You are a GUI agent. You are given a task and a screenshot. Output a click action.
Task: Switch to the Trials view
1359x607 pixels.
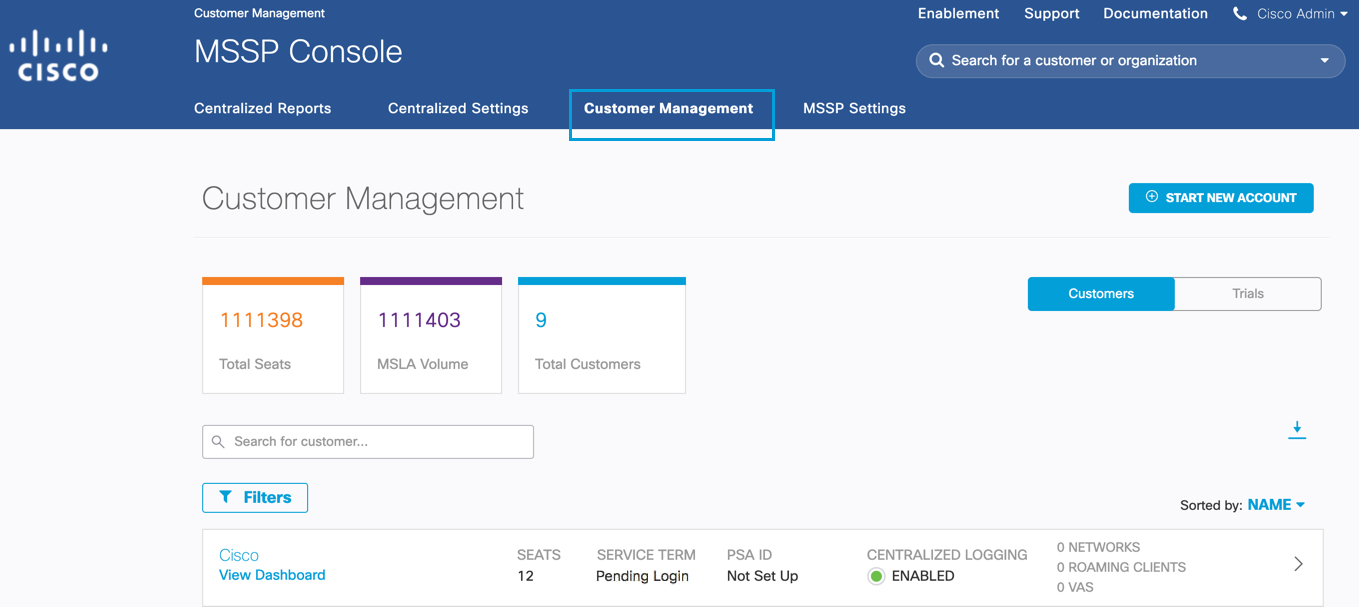[x=1248, y=294]
